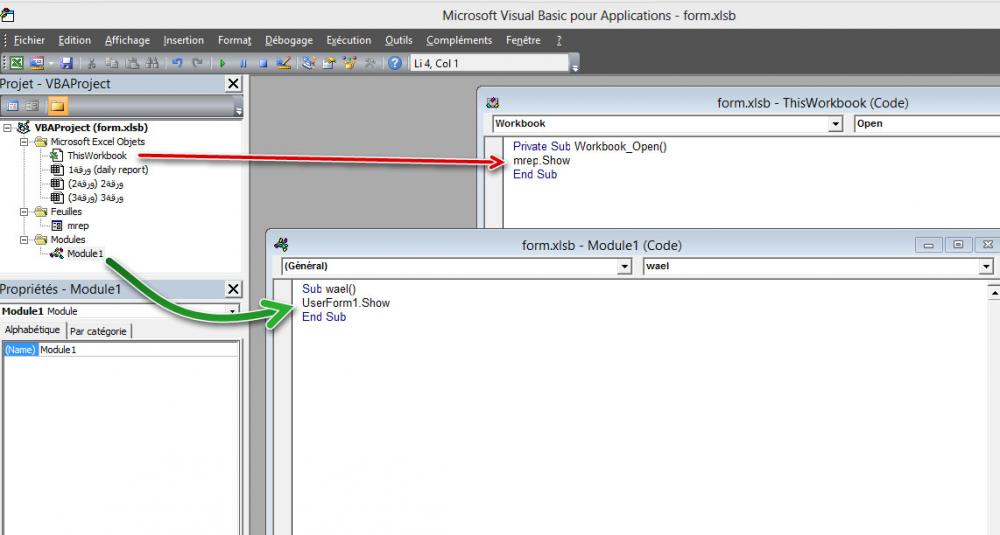This screenshot has height=535, width=1000.
Task: Collapse the Modules folder node
Action: 24,240
